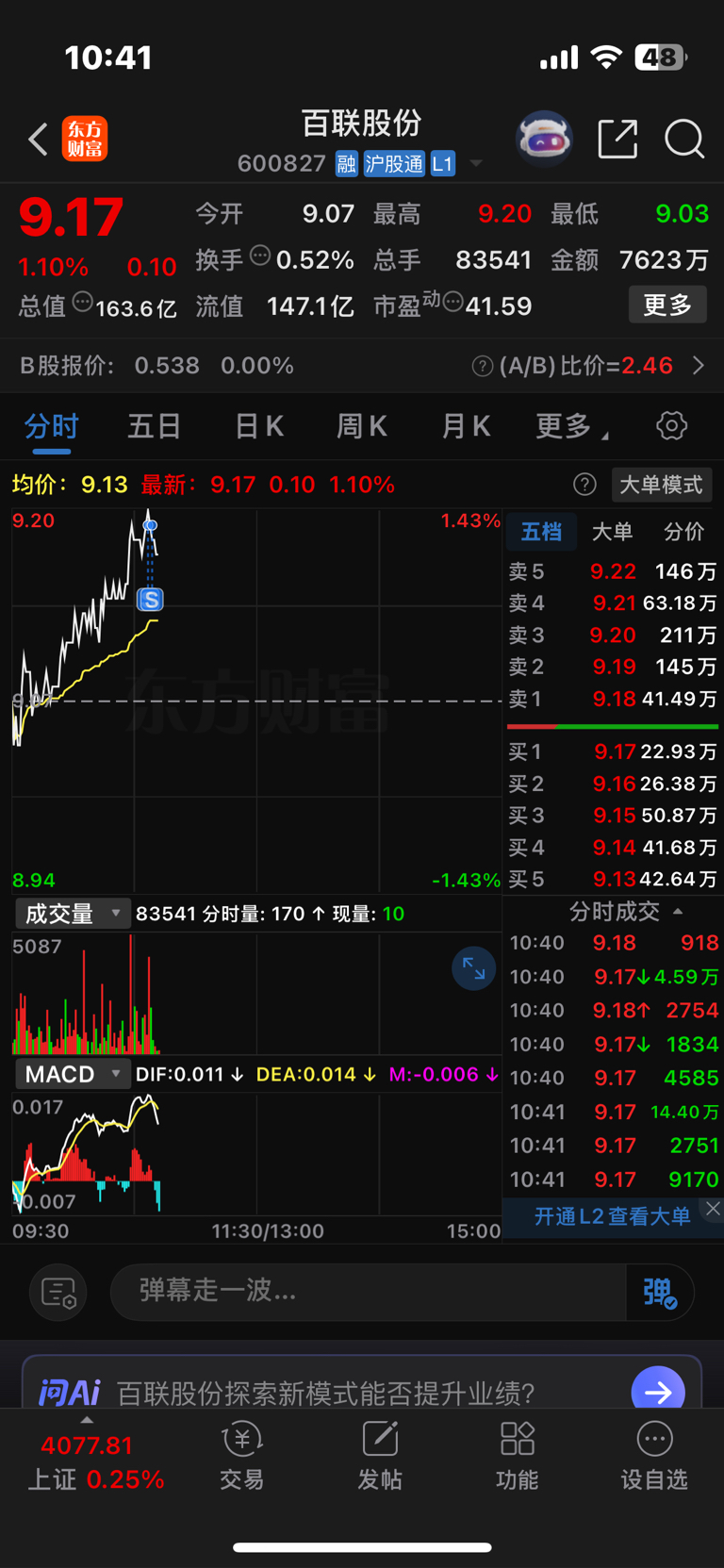Expand stock title dropdown triangle

coord(476,164)
